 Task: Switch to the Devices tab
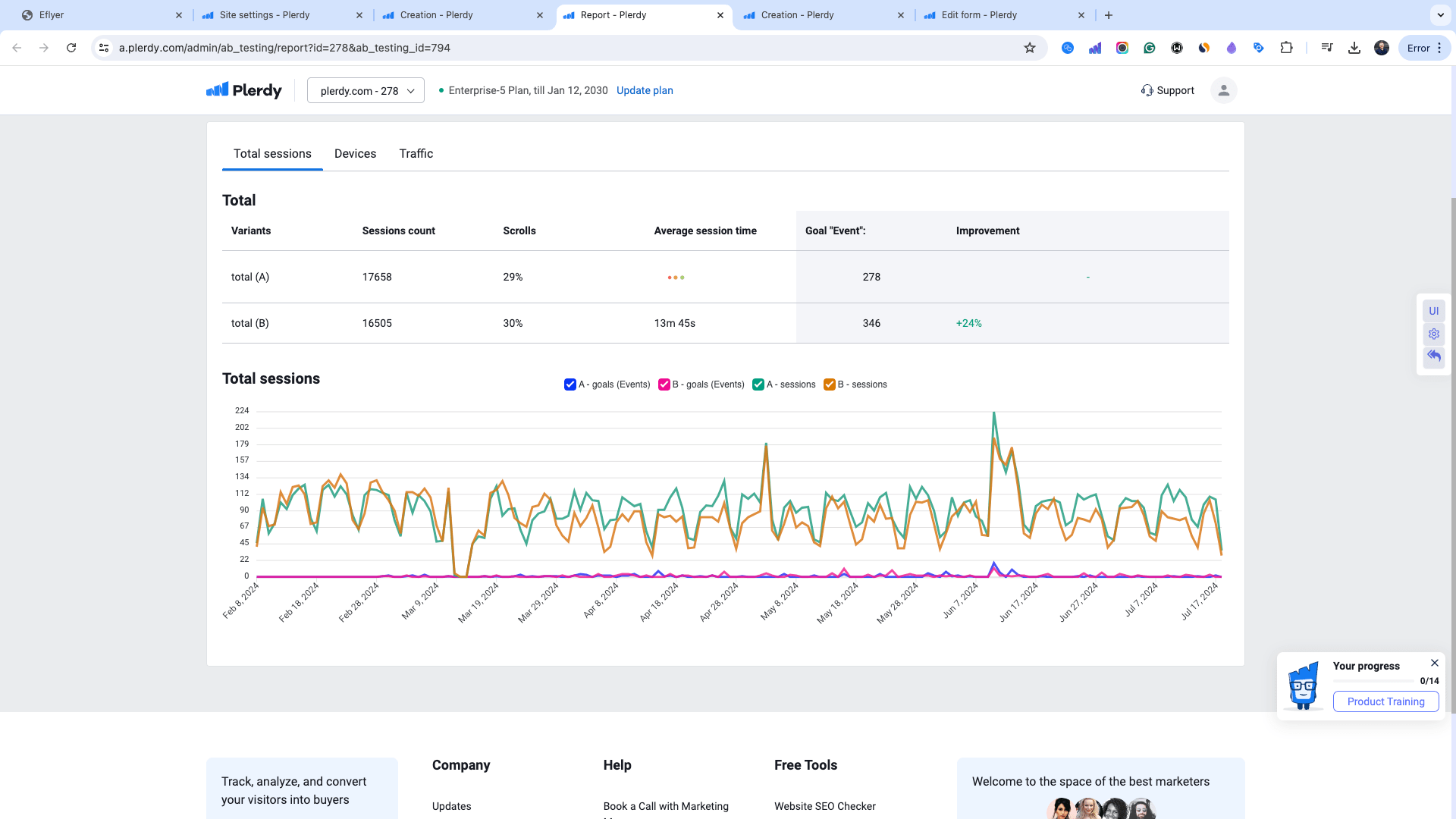coord(355,154)
